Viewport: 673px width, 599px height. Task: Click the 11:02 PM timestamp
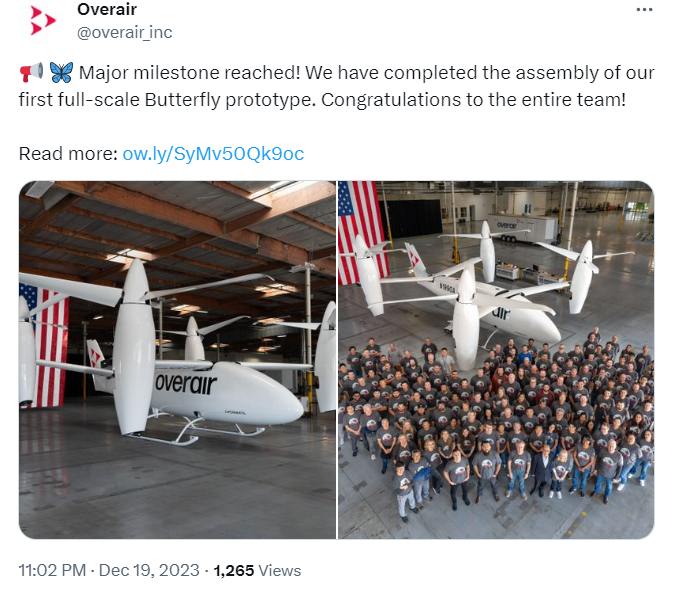point(52,570)
